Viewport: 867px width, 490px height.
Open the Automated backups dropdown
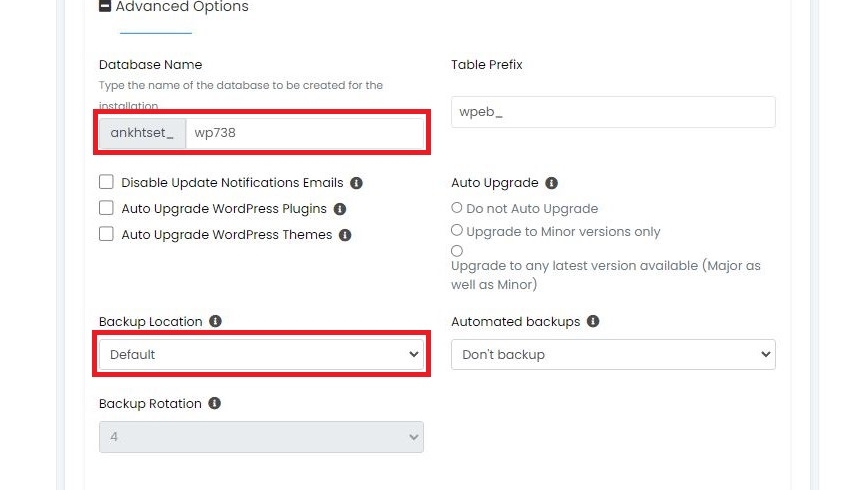pos(613,355)
